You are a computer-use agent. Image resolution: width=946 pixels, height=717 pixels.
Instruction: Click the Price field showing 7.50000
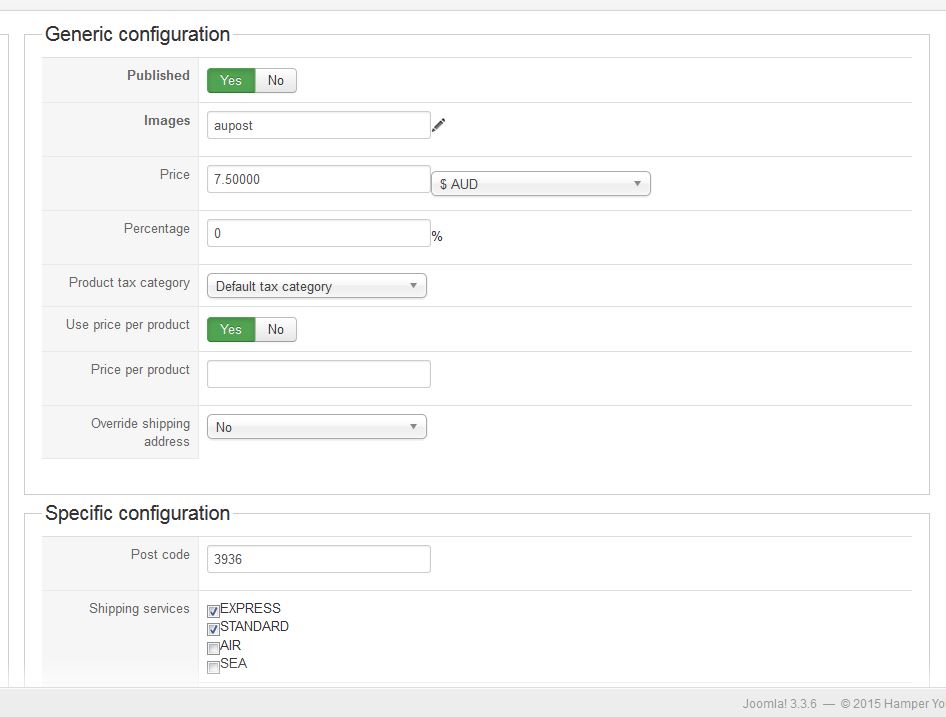click(x=319, y=179)
